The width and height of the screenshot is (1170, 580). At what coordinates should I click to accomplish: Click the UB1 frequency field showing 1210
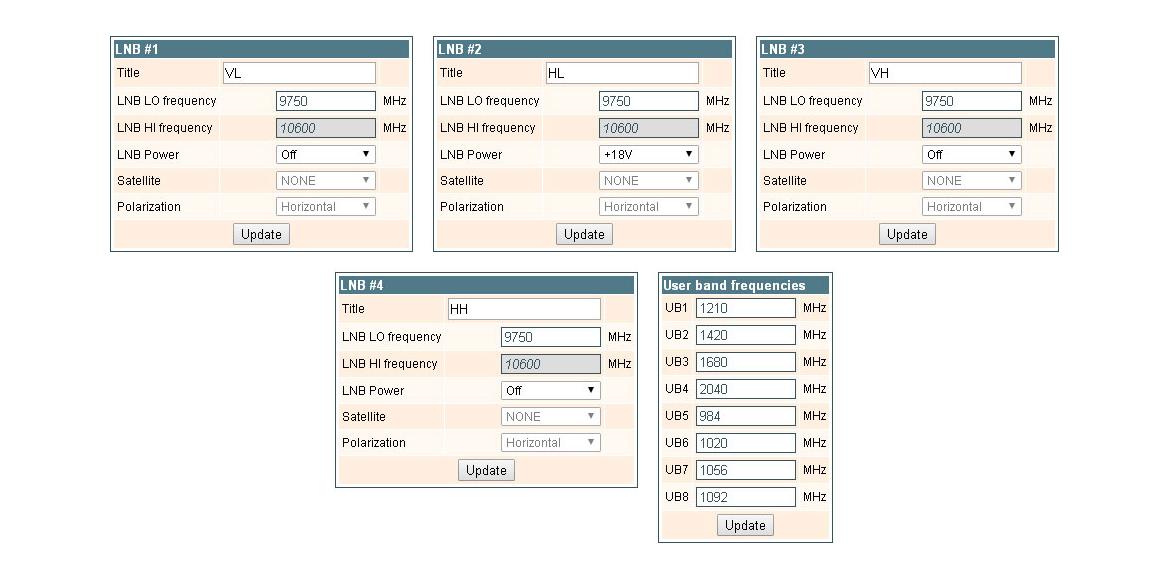(745, 307)
